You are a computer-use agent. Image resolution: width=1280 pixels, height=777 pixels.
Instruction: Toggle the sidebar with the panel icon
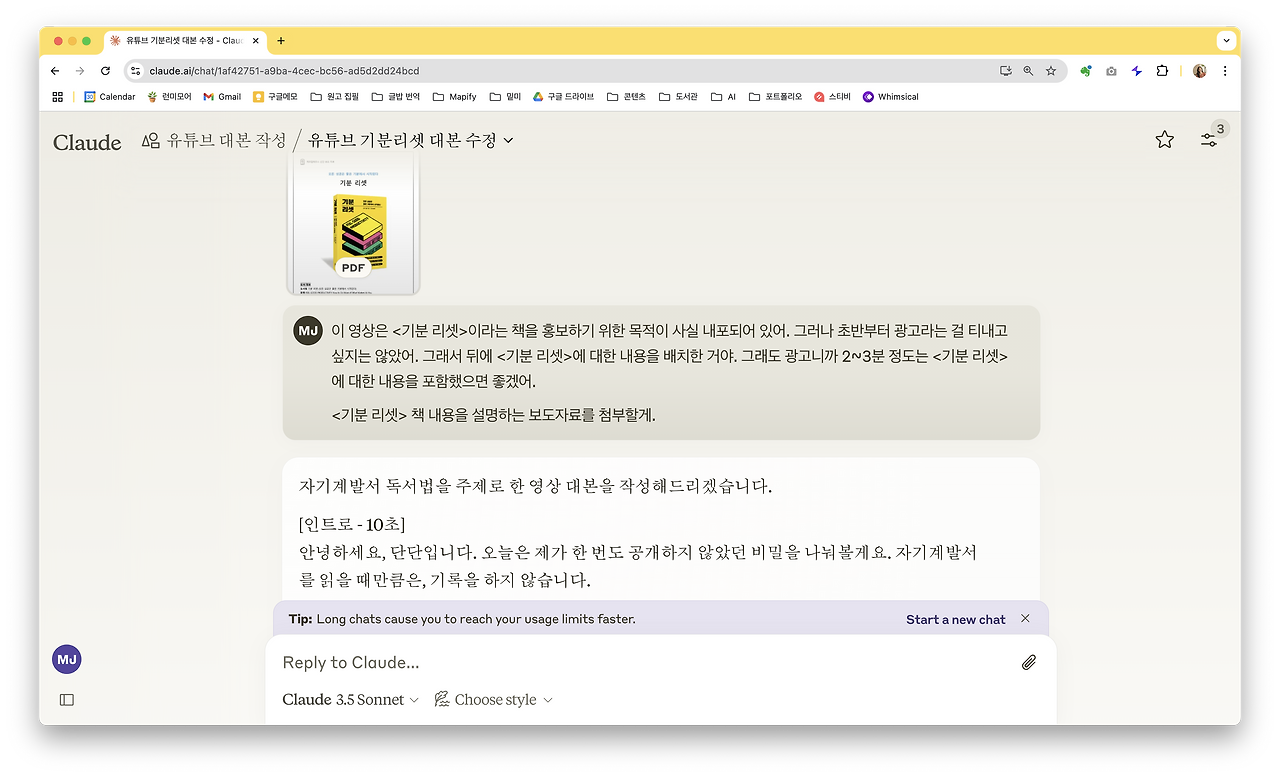[66, 699]
